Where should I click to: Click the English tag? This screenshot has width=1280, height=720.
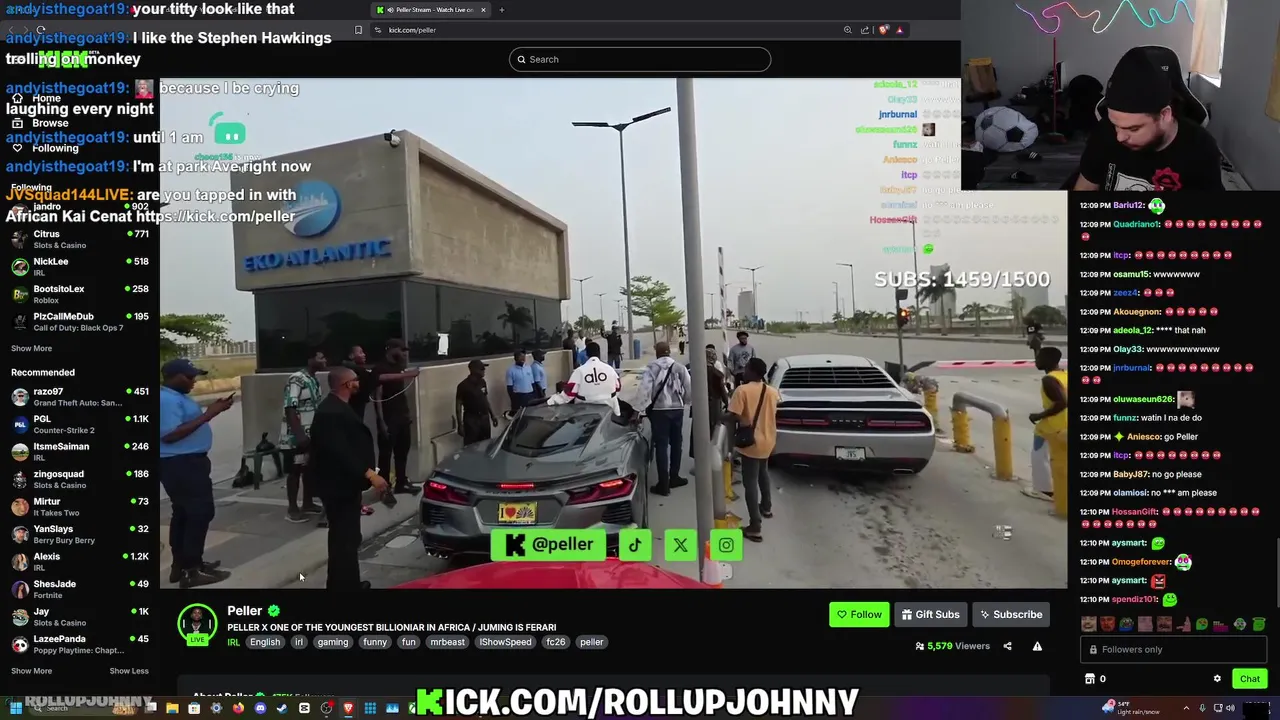point(265,642)
